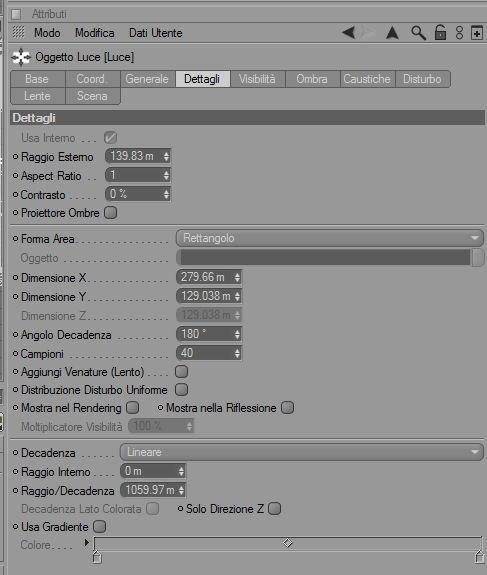Click the Dimensione Y value field
The image size is (487, 575).
pyautogui.click(x=209, y=296)
